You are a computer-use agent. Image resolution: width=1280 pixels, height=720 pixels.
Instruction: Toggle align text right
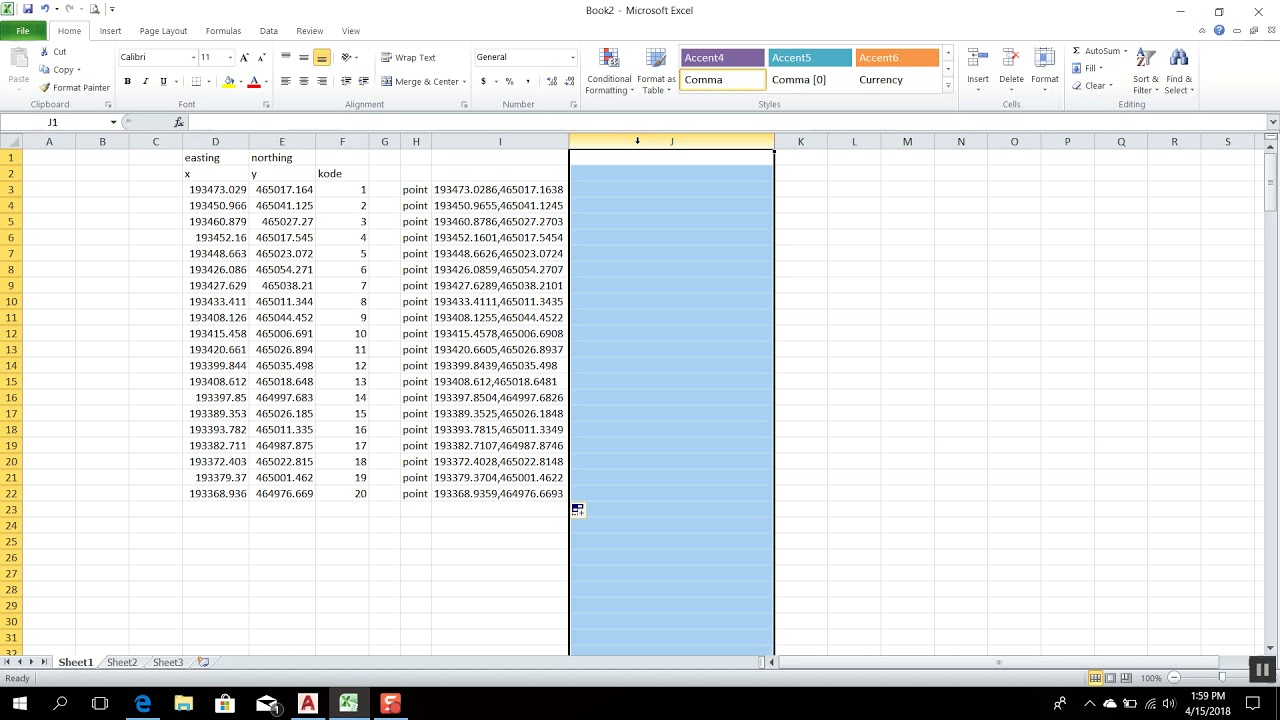pyautogui.click(x=322, y=81)
